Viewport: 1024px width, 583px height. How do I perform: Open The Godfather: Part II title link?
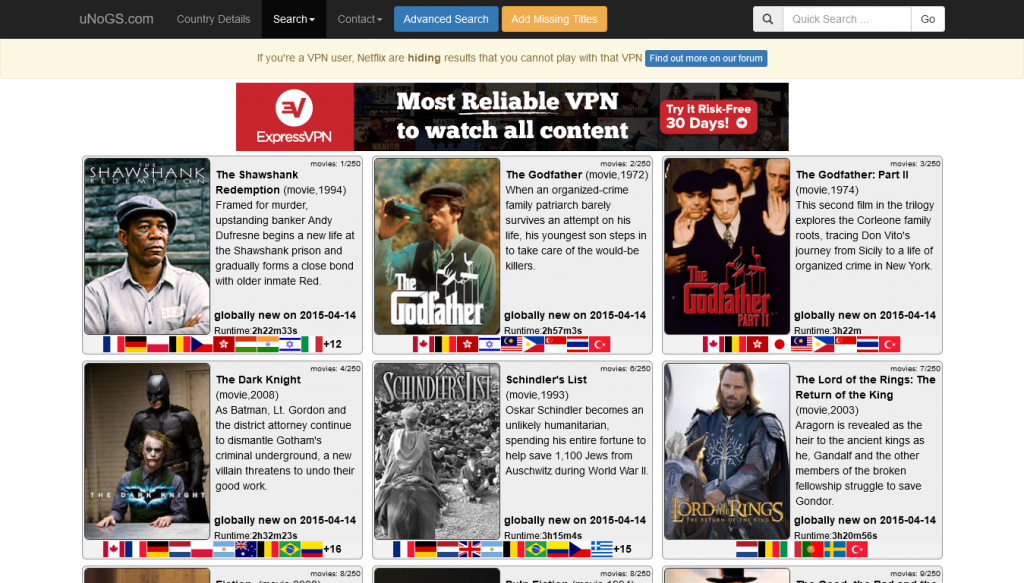[852, 174]
